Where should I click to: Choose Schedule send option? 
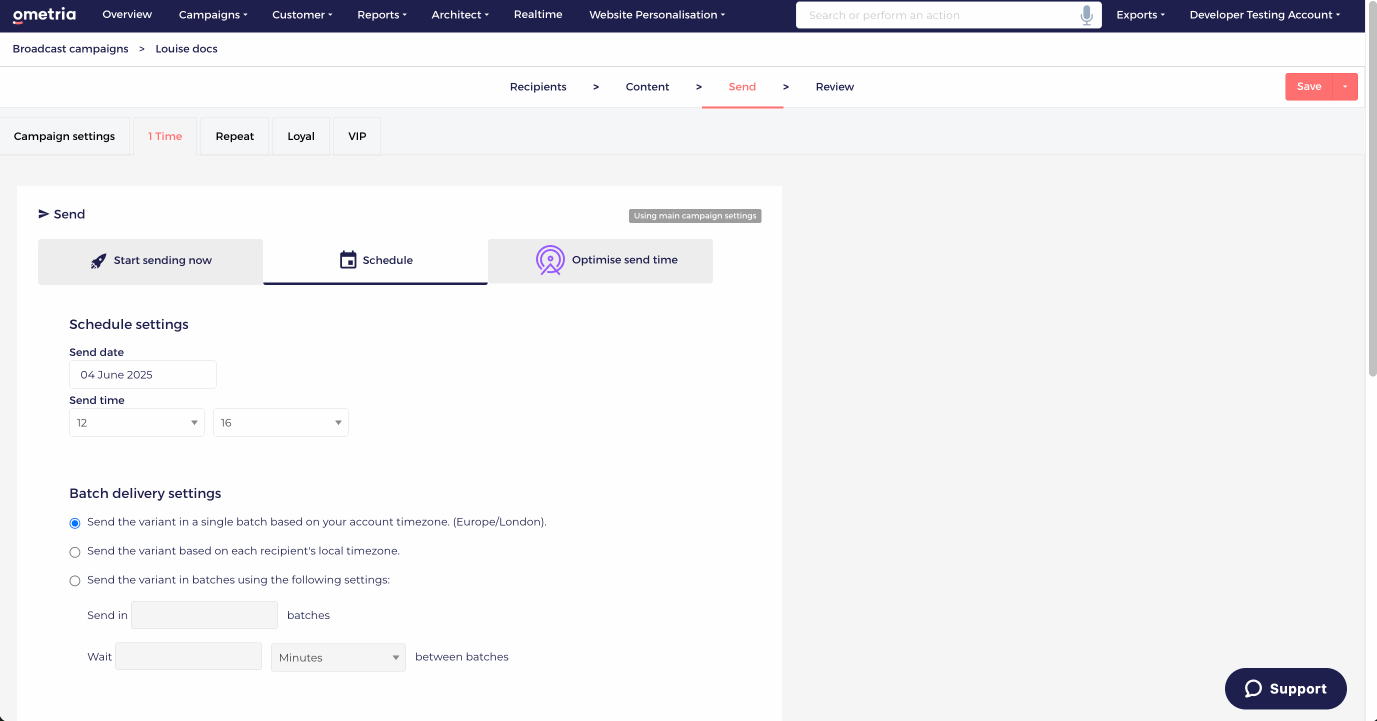(x=375, y=261)
